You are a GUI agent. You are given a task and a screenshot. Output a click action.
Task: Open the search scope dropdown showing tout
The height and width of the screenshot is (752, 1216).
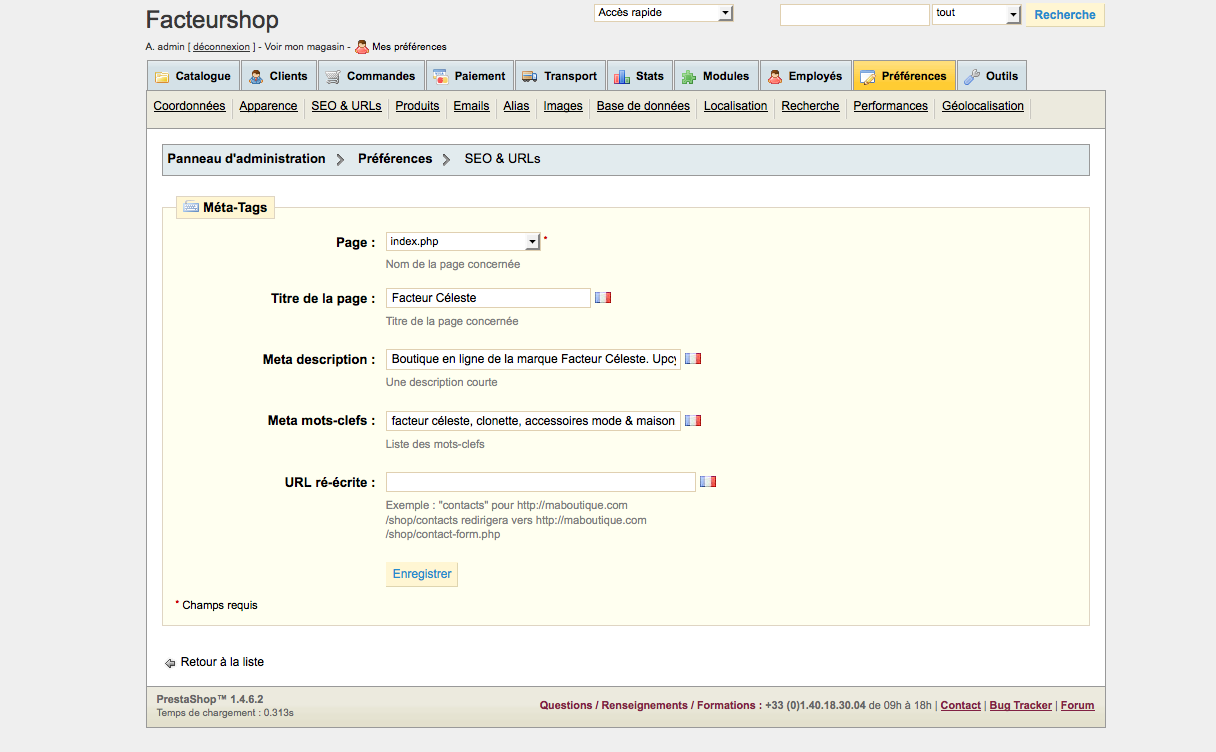point(976,14)
